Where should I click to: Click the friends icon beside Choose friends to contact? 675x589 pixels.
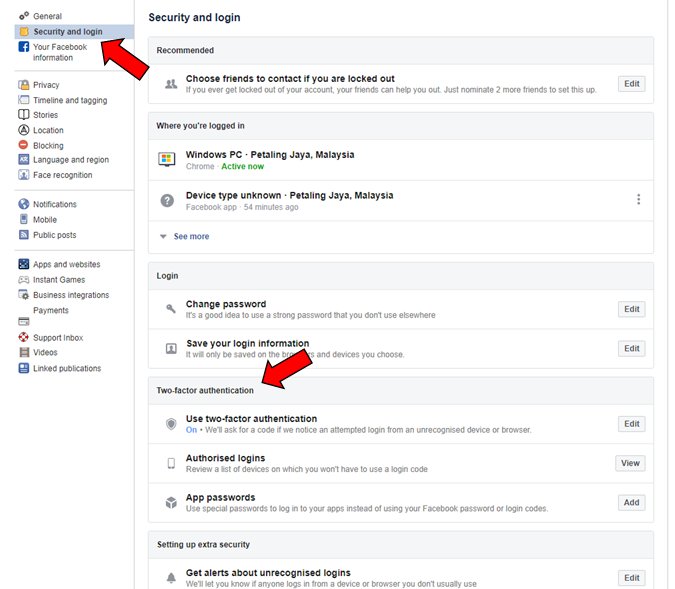(x=171, y=84)
